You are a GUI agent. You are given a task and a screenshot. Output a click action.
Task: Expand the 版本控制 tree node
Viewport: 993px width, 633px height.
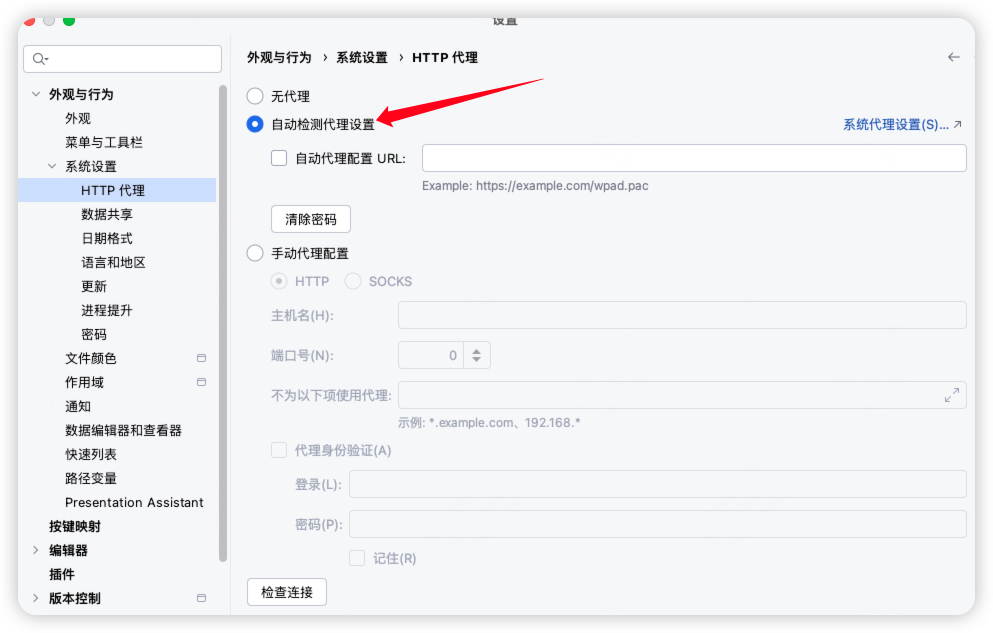point(36,598)
